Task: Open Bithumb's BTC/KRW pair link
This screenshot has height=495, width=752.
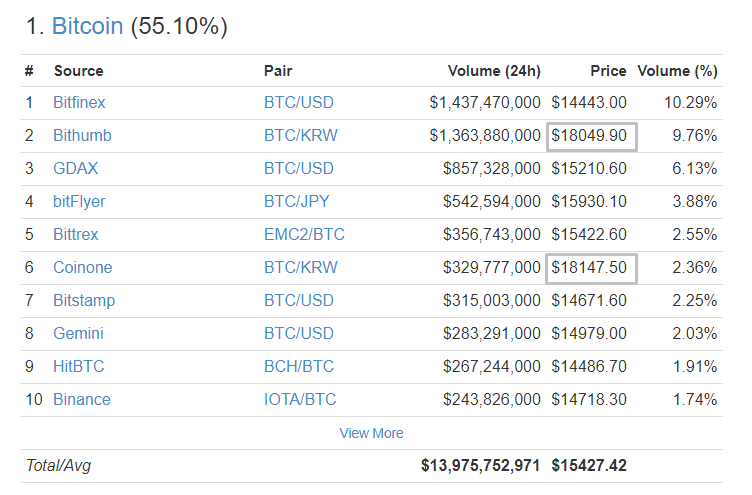Action: click(x=300, y=135)
